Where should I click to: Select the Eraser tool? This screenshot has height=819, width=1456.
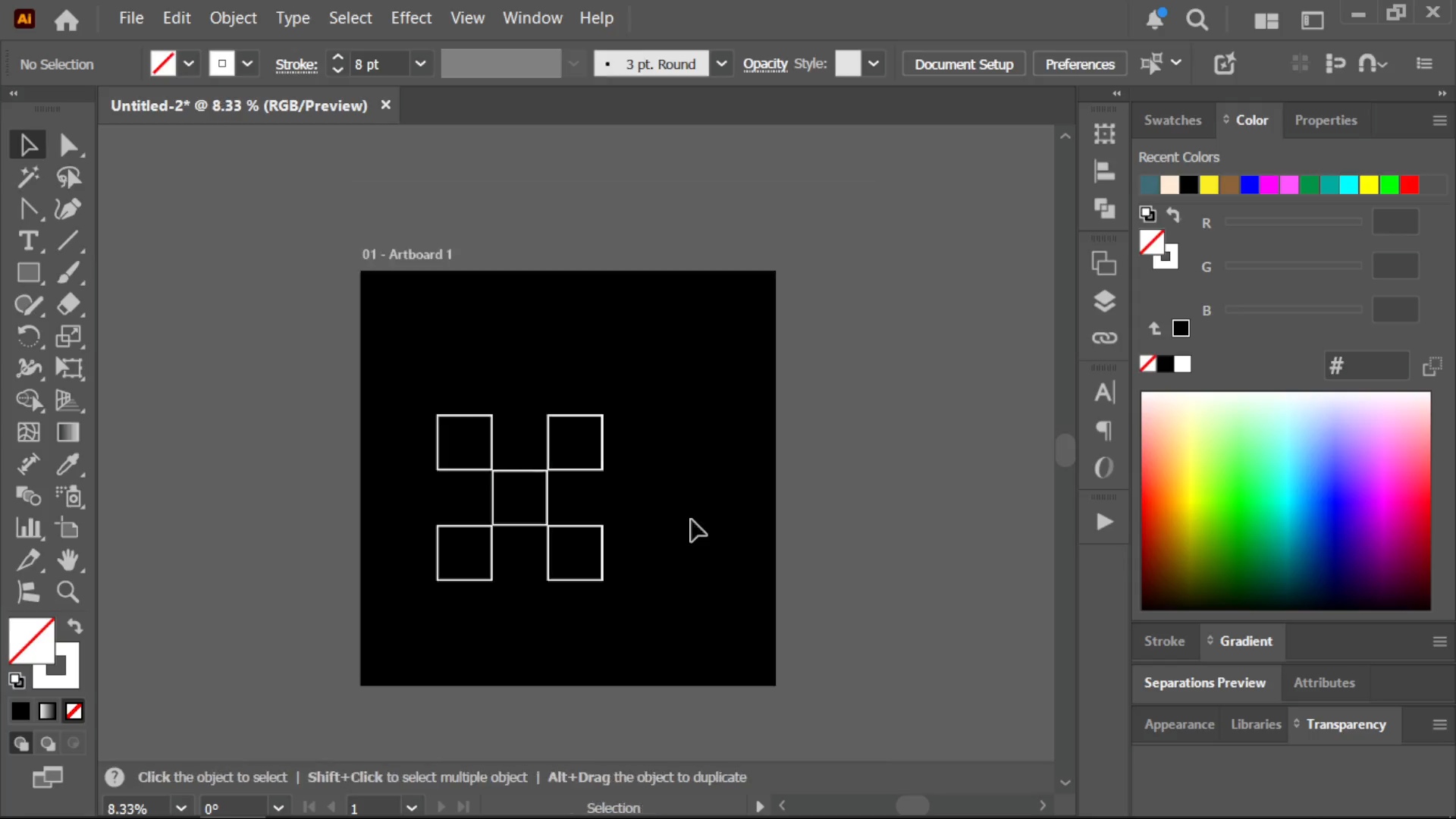68,305
